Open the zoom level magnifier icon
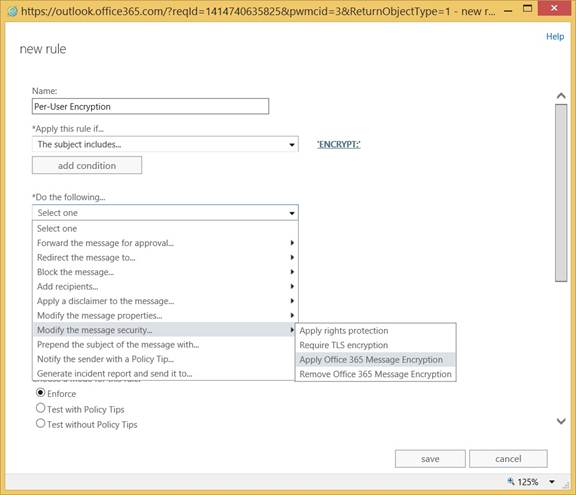The height and width of the screenshot is (495, 576). (511, 481)
